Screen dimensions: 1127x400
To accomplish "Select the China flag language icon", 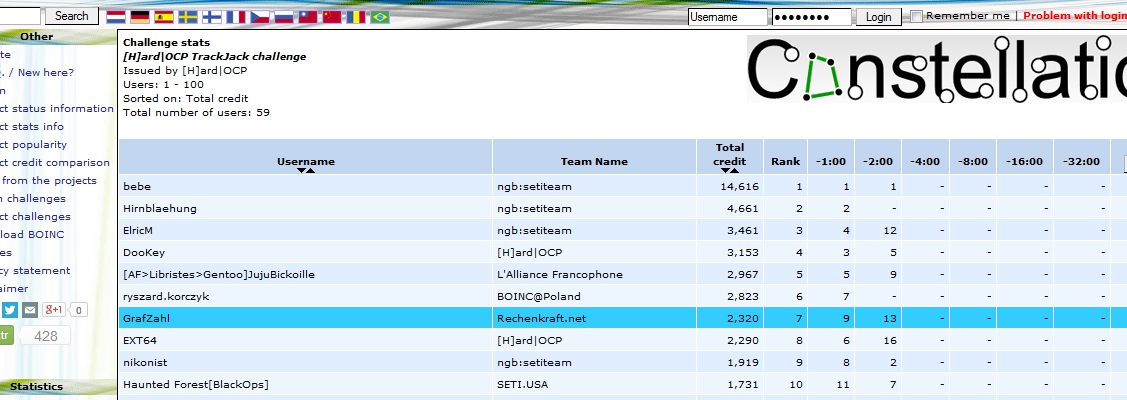I will [x=332, y=16].
